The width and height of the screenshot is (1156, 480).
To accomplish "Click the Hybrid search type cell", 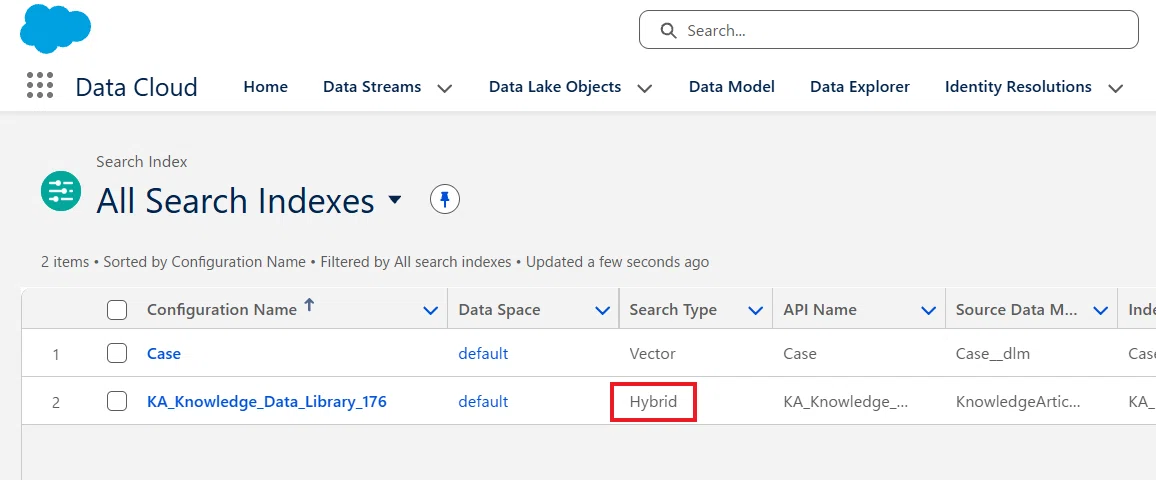I will (653, 402).
